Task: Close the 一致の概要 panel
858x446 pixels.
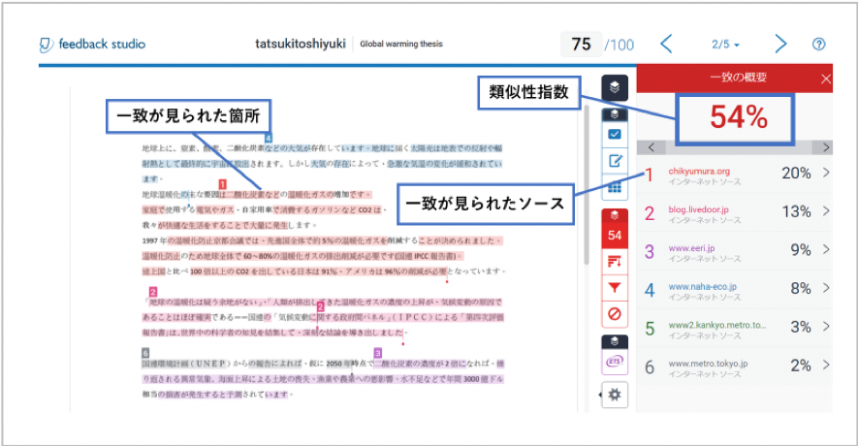Action: click(826, 79)
